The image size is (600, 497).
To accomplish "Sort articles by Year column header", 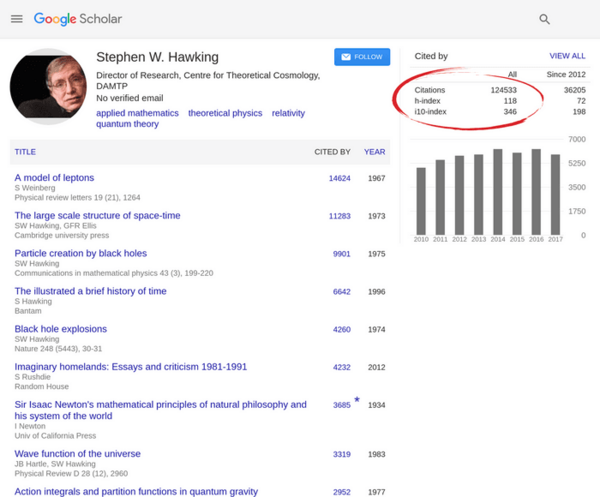I will [x=374, y=152].
